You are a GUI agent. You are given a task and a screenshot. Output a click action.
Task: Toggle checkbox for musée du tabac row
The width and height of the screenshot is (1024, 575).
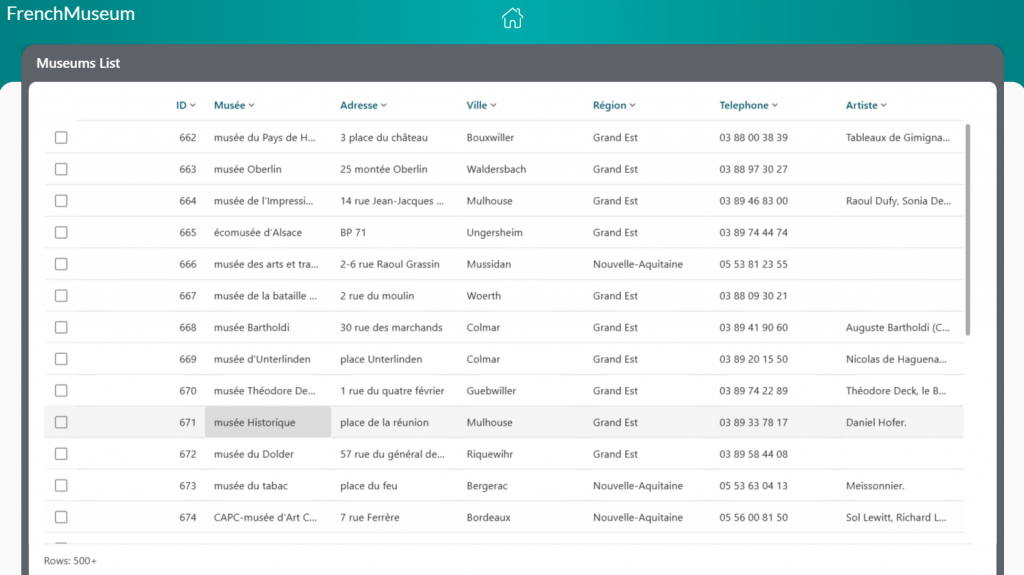tap(61, 486)
